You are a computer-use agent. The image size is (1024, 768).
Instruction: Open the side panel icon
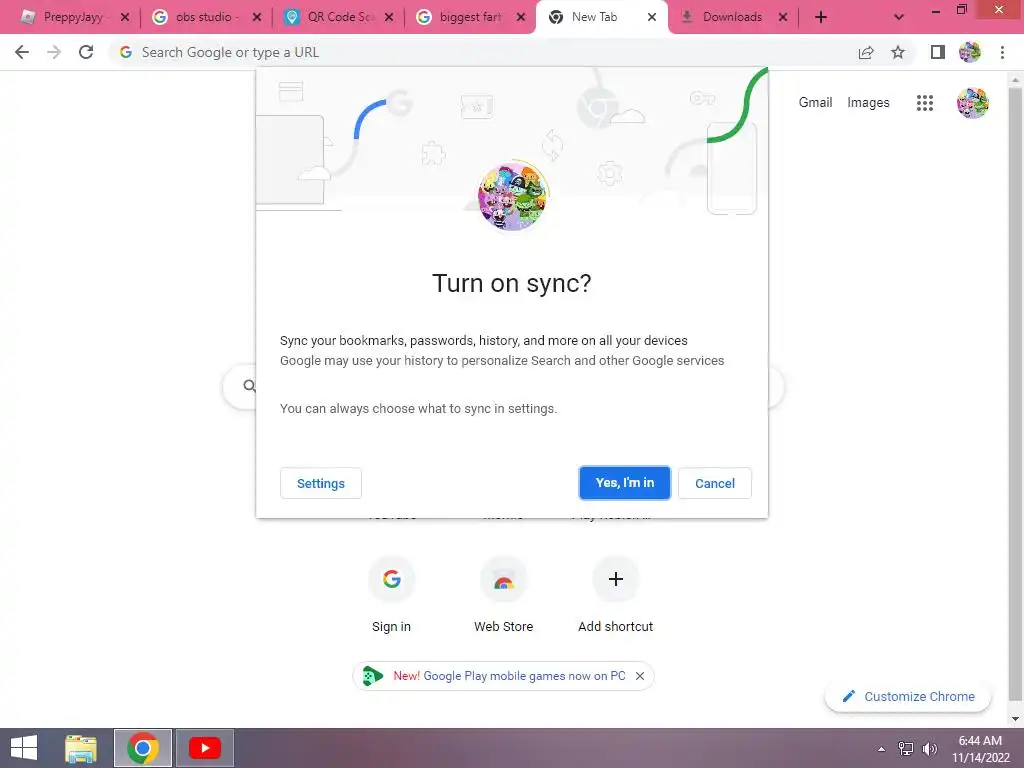(938, 52)
